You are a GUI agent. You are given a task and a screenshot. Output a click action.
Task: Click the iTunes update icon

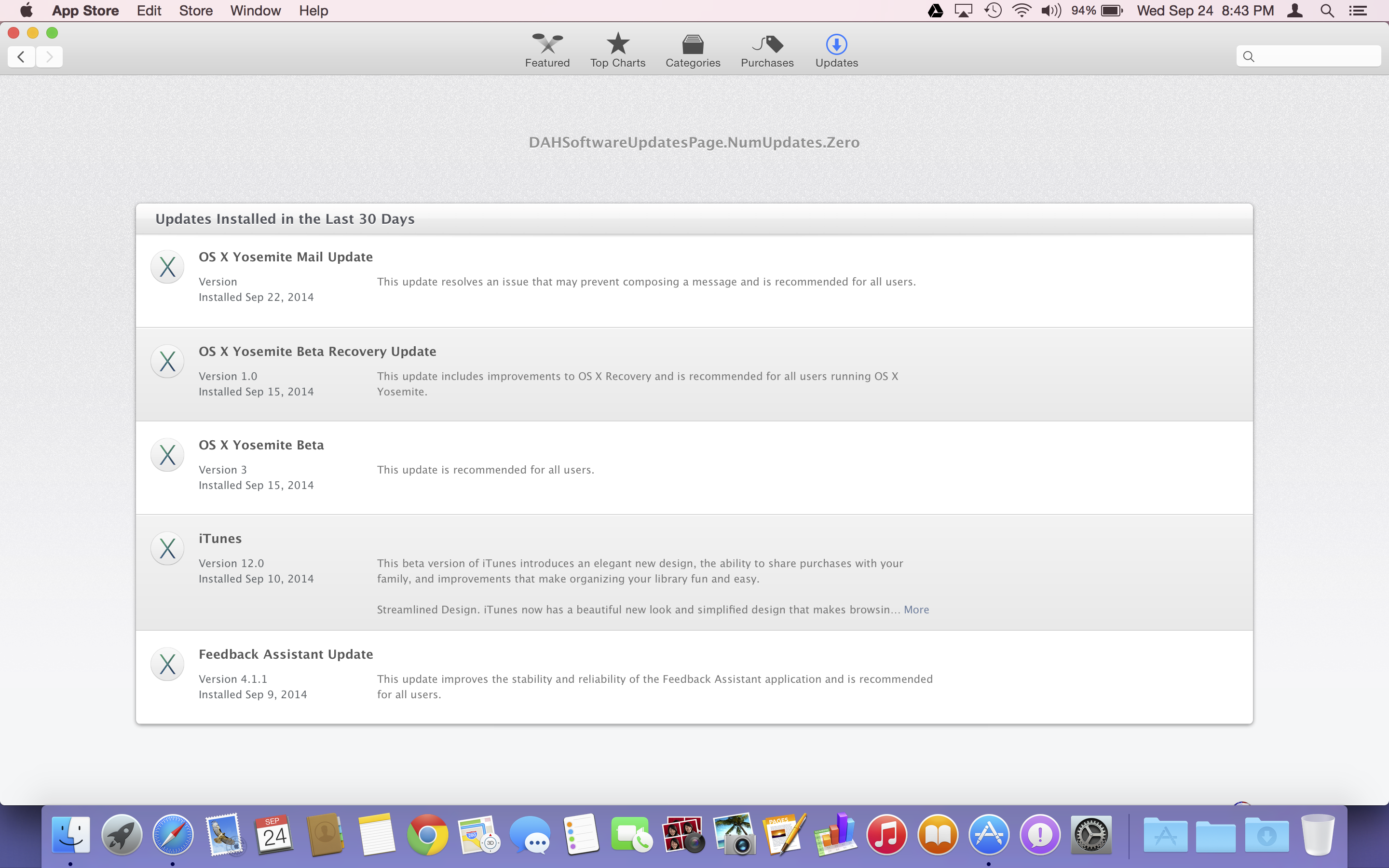click(x=167, y=549)
